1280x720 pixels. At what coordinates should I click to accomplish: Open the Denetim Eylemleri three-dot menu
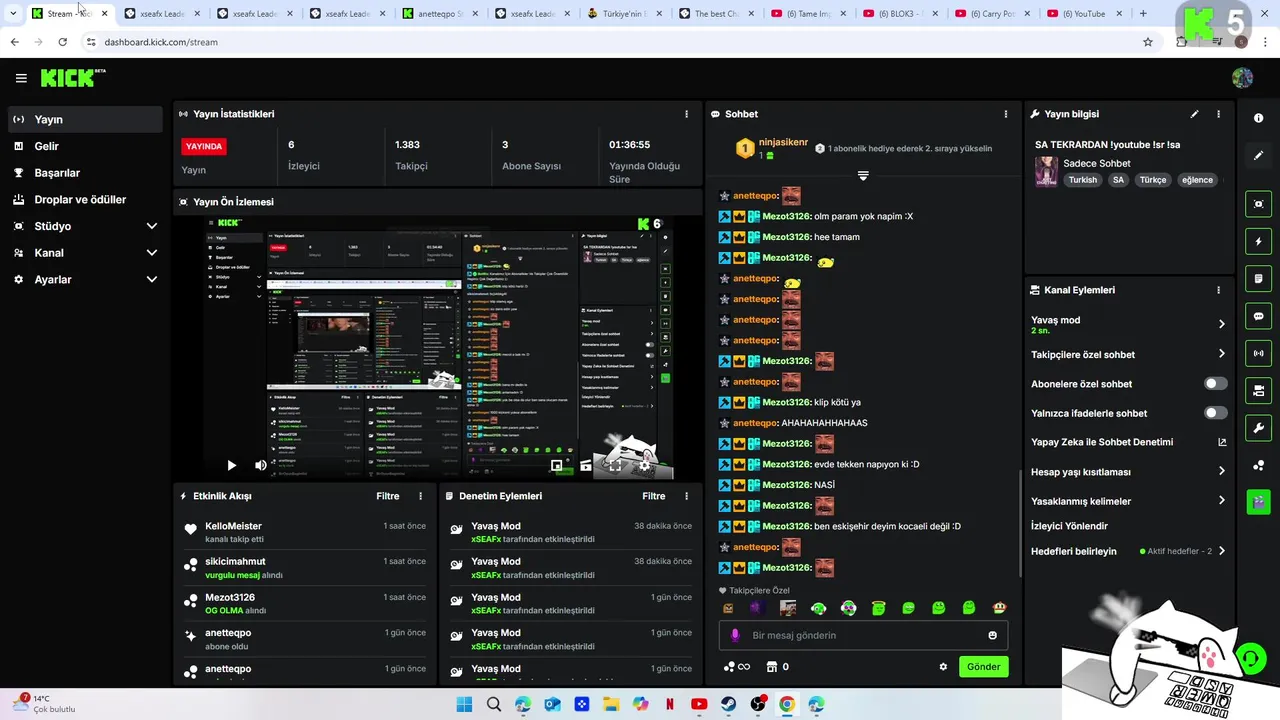pos(686,496)
